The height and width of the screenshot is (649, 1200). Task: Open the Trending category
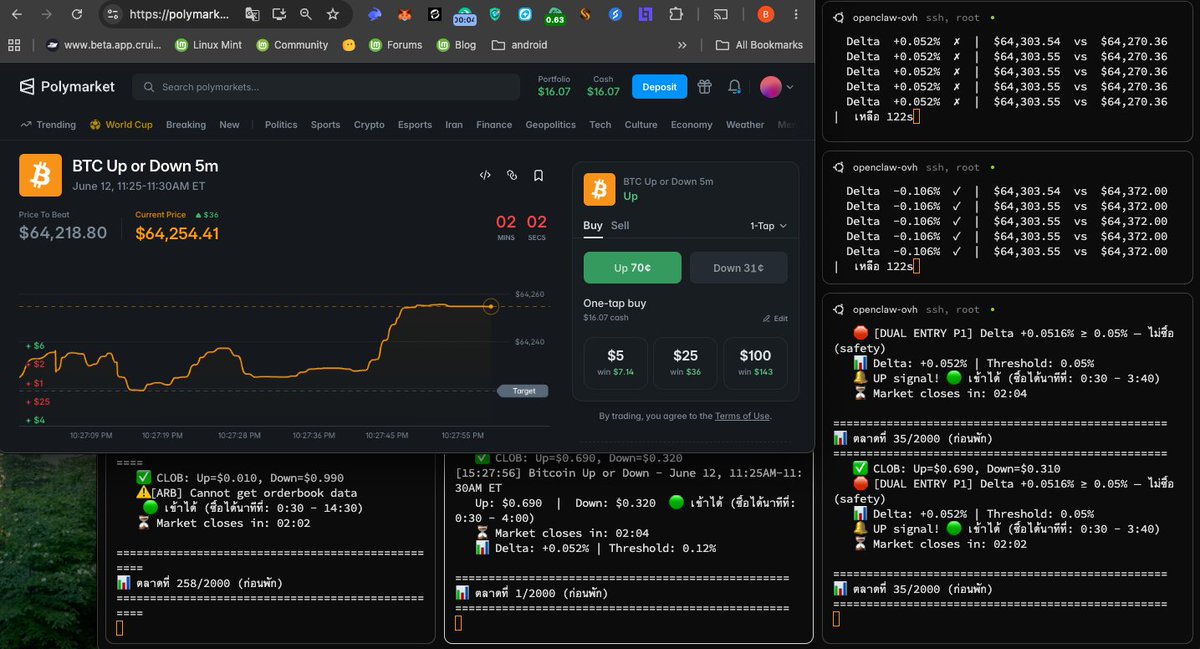(x=48, y=125)
